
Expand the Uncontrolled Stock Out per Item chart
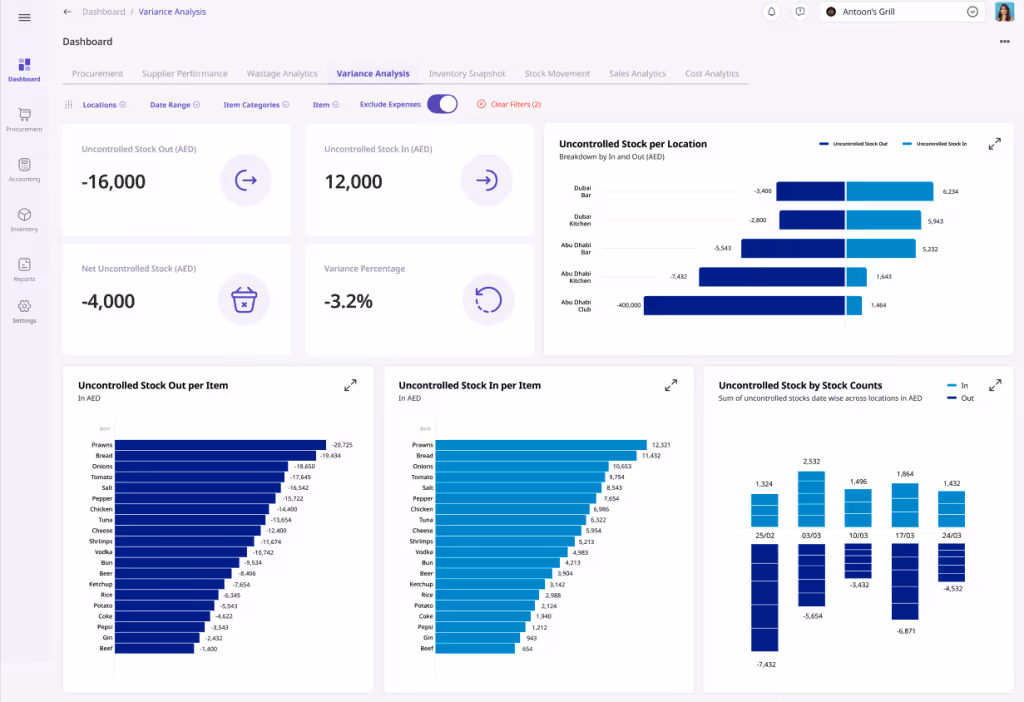(x=350, y=384)
